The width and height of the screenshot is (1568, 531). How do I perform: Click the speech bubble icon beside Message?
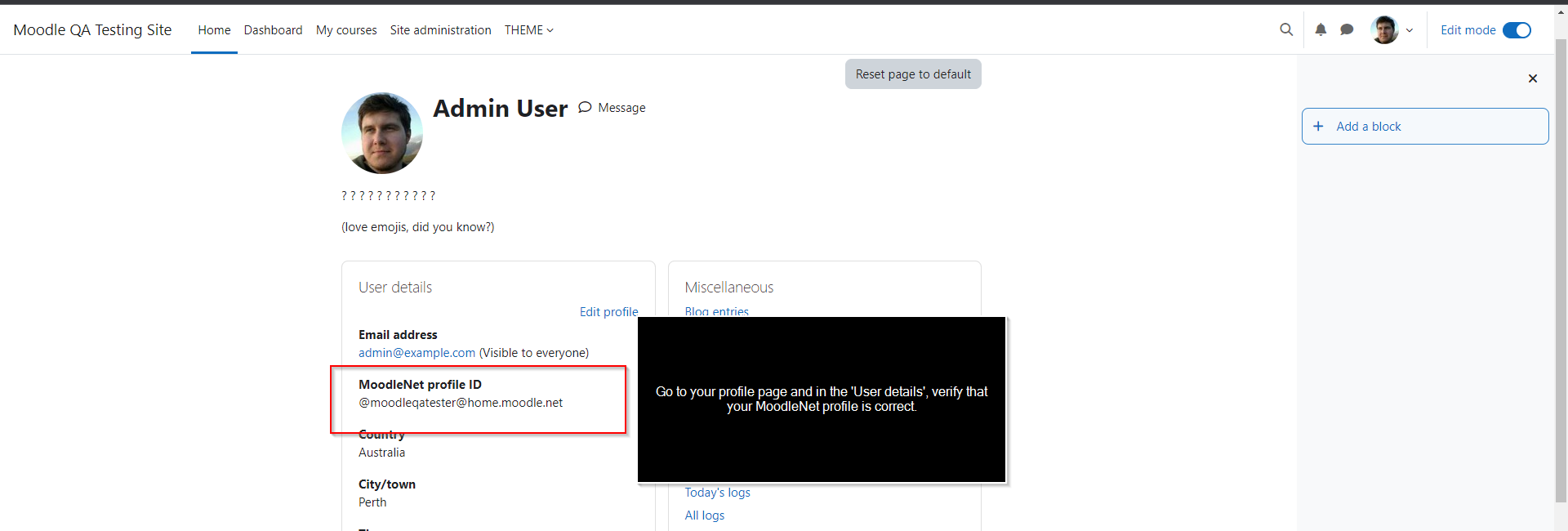(x=585, y=107)
